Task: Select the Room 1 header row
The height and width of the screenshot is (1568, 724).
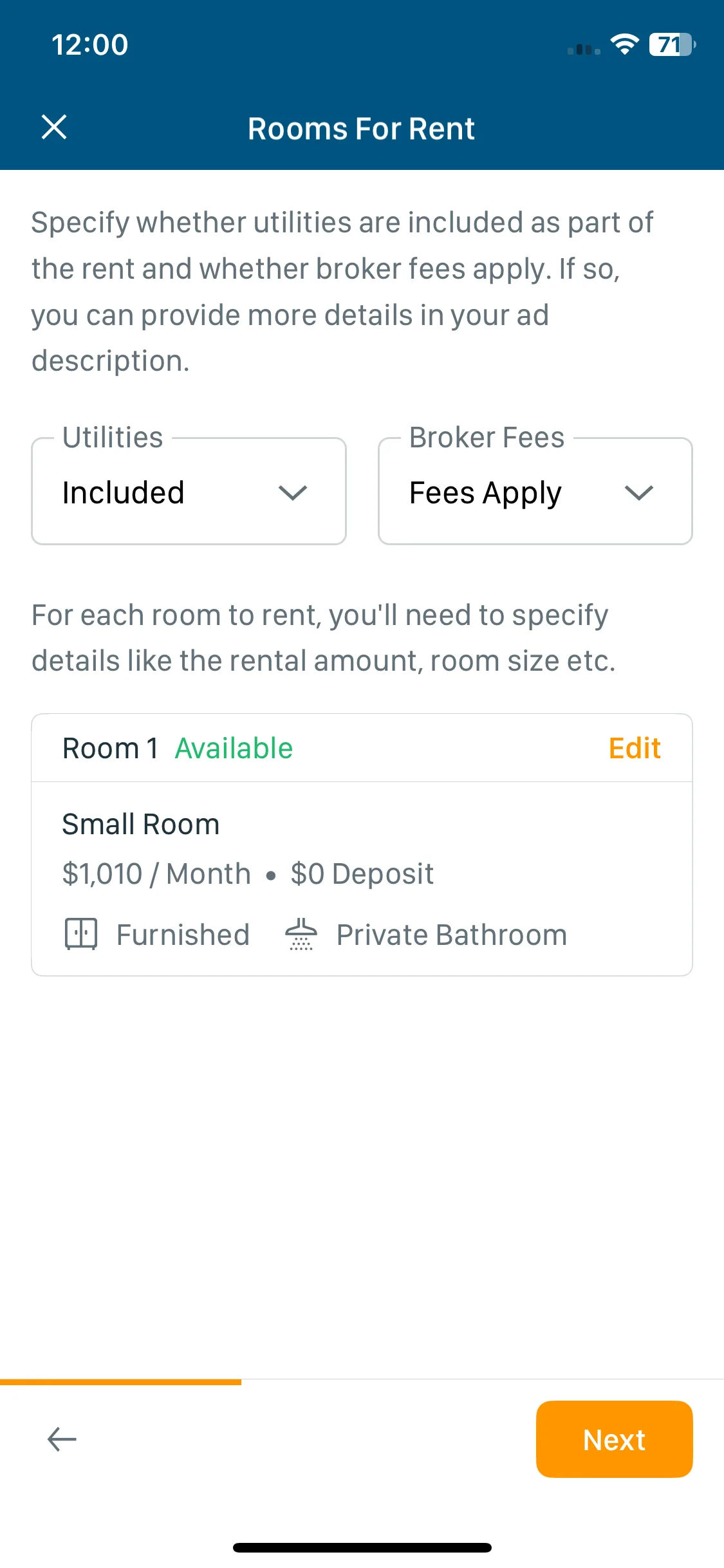Action: (362, 748)
